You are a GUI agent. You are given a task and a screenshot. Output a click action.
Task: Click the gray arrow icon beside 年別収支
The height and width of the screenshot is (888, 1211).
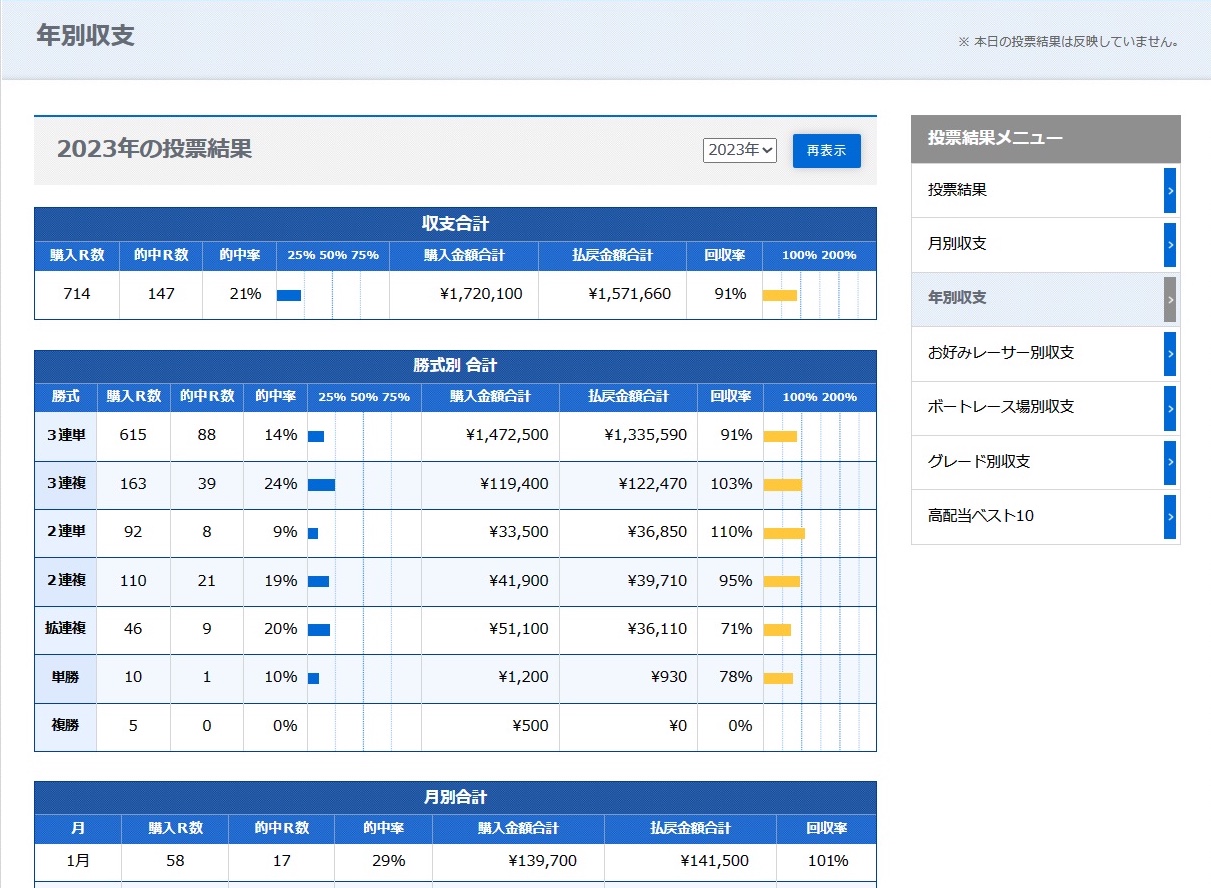click(x=1170, y=299)
